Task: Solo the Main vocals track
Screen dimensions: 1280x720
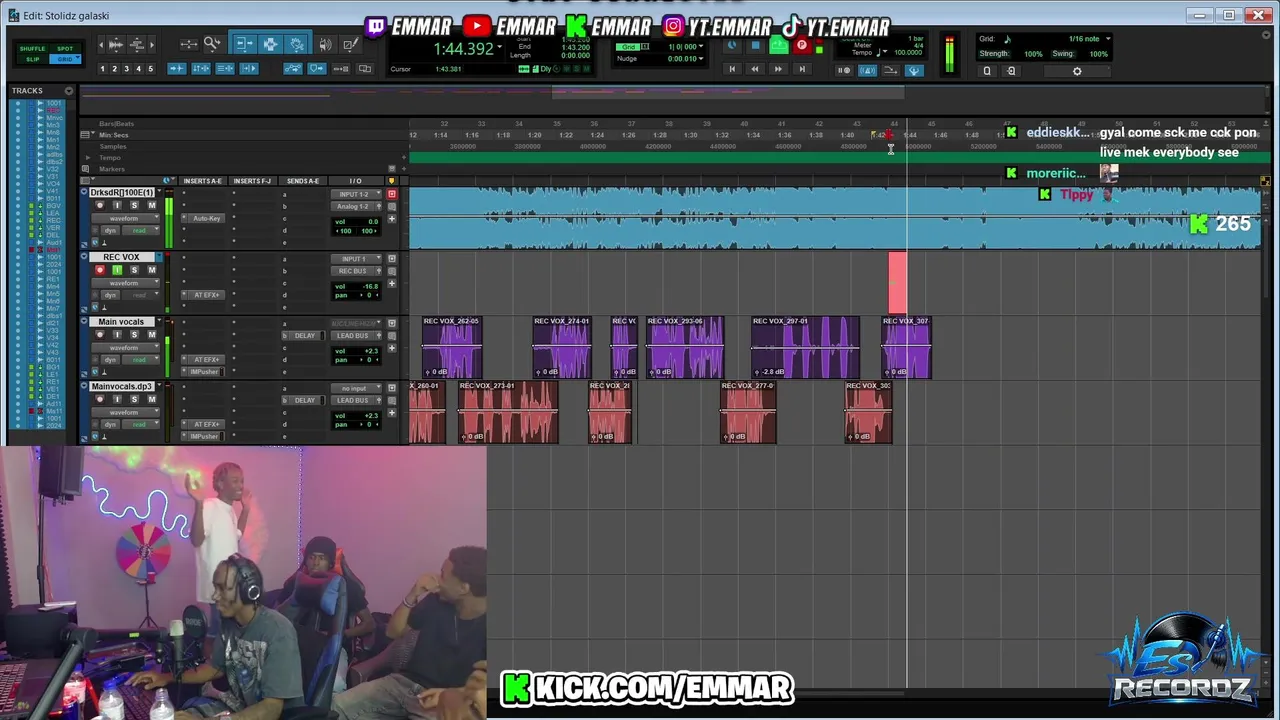Action: click(x=134, y=335)
